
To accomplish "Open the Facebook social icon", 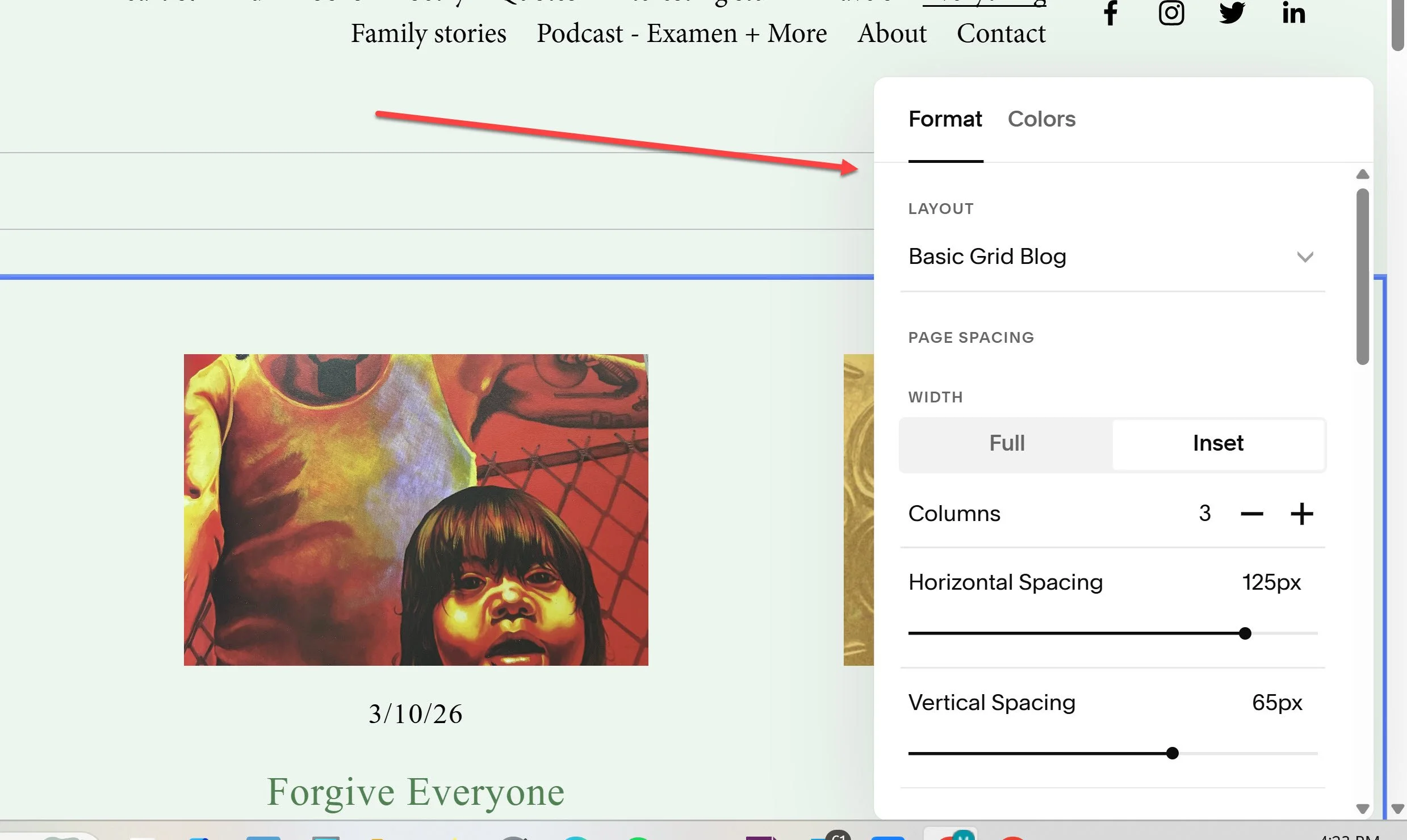I will 1111,12.
